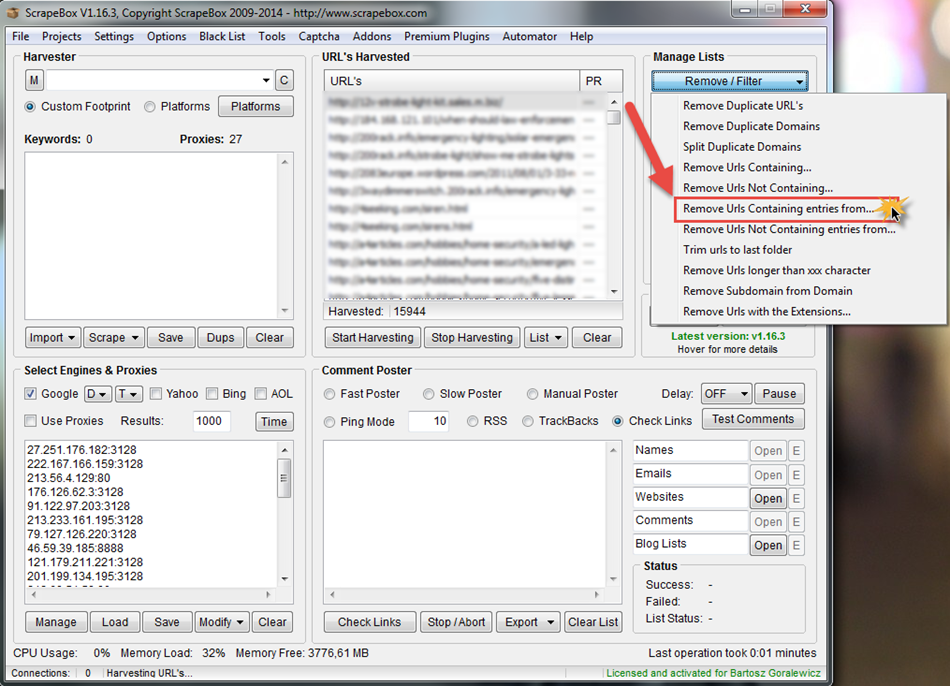The image size is (950, 686).
Task: Click the Test Comments button
Action: 753,419
